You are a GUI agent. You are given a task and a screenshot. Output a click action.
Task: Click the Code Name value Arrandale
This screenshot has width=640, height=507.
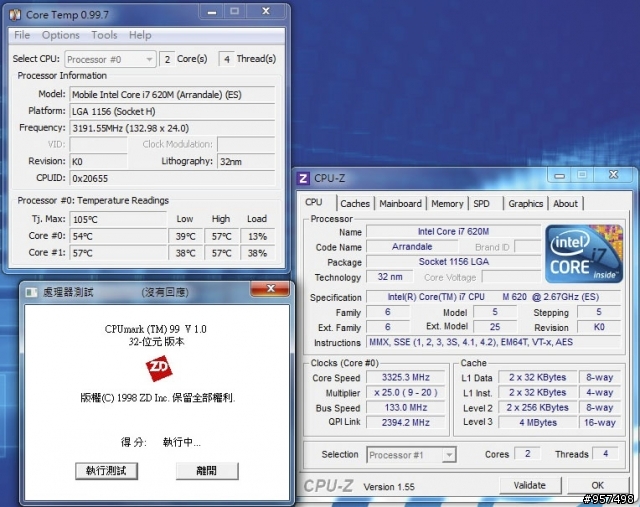coord(412,247)
